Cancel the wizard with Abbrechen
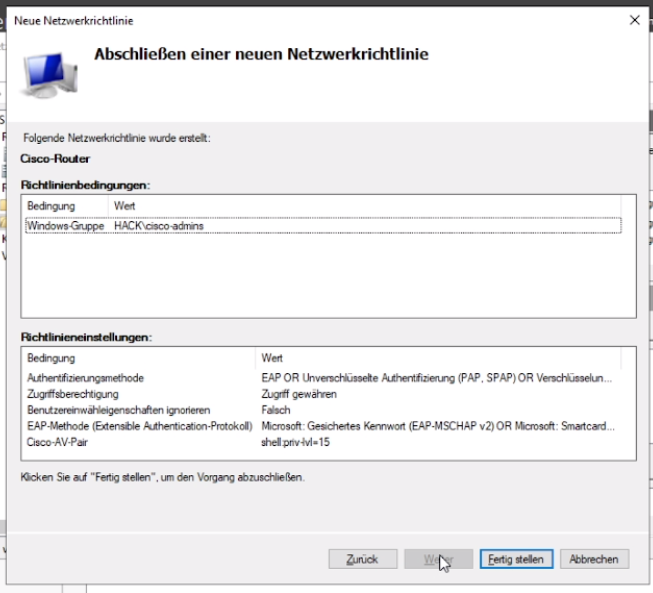Screen dimensions: 653x593 (594, 559)
